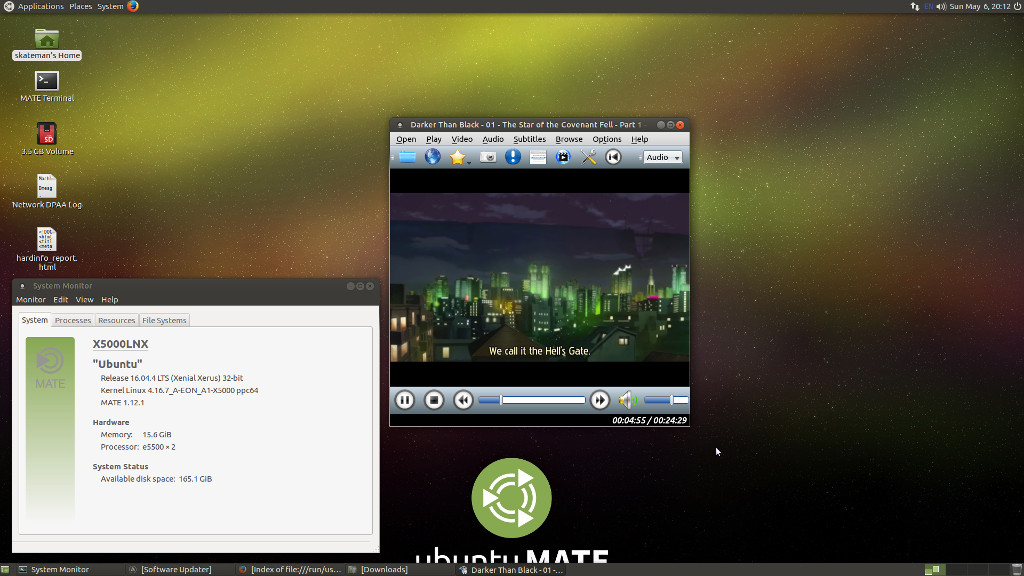This screenshot has width=1024, height=576.
Task: Open preferences with wrench and screwdriver icon
Action: pos(588,157)
